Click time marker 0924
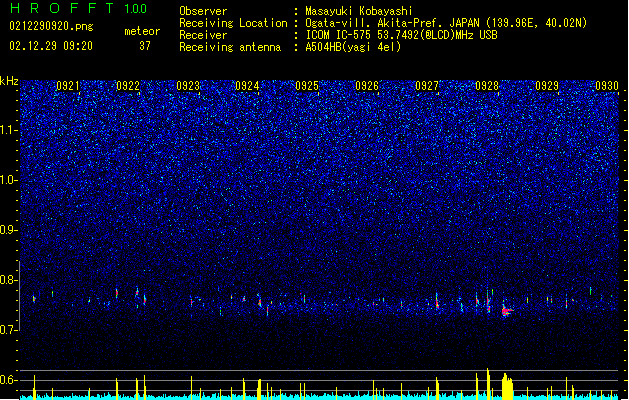Viewport: 629px width, 400px height. pyautogui.click(x=247, y=86)
